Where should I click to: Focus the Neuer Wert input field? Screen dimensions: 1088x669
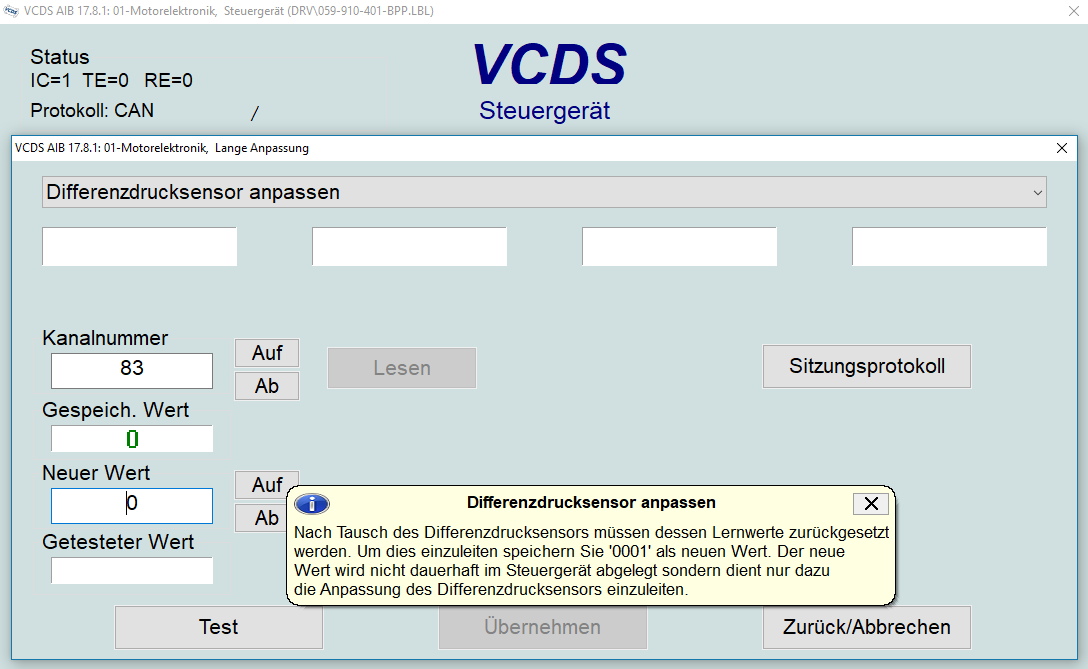(132, 505)
